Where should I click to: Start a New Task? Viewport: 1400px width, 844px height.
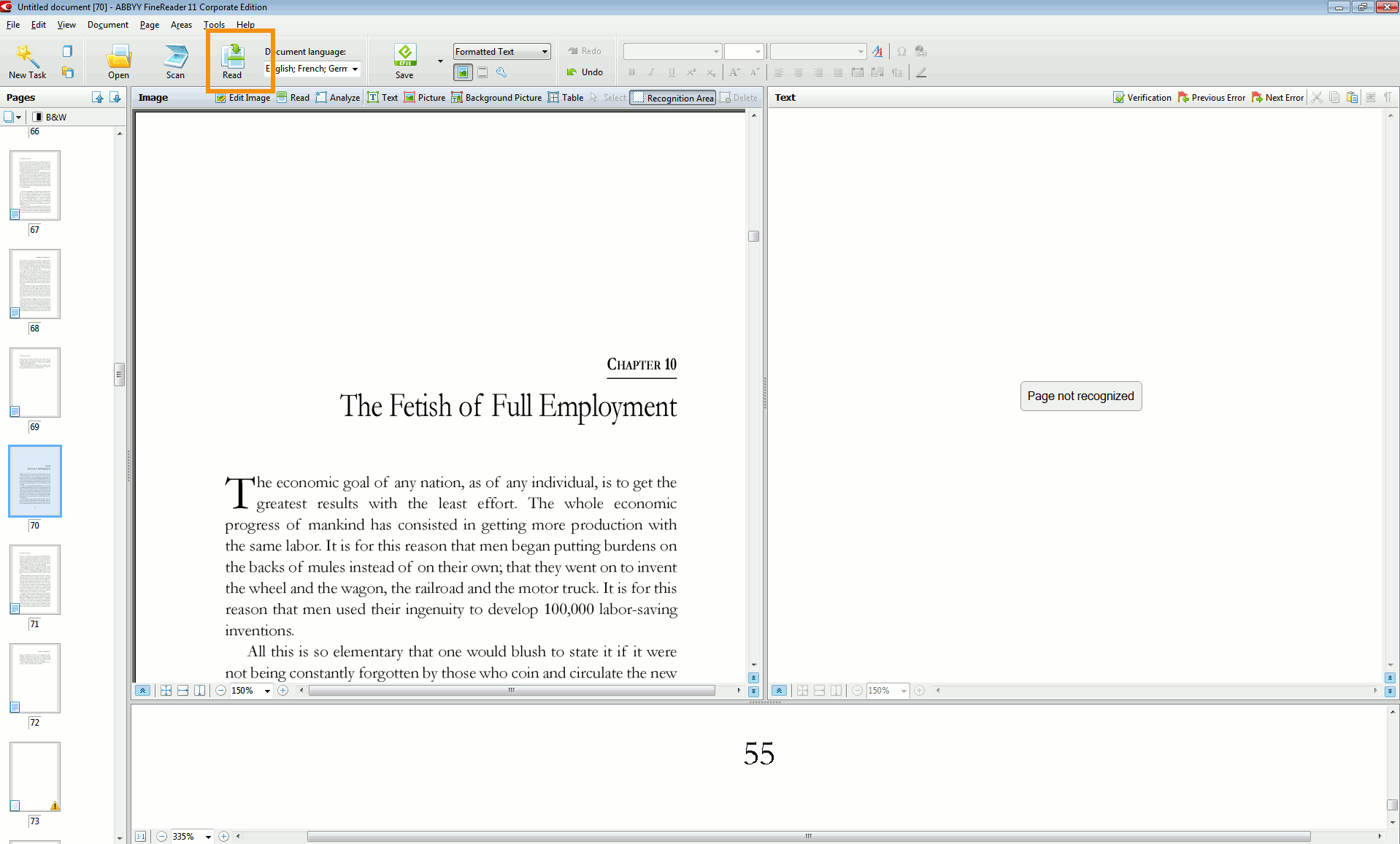click(27, 61)
